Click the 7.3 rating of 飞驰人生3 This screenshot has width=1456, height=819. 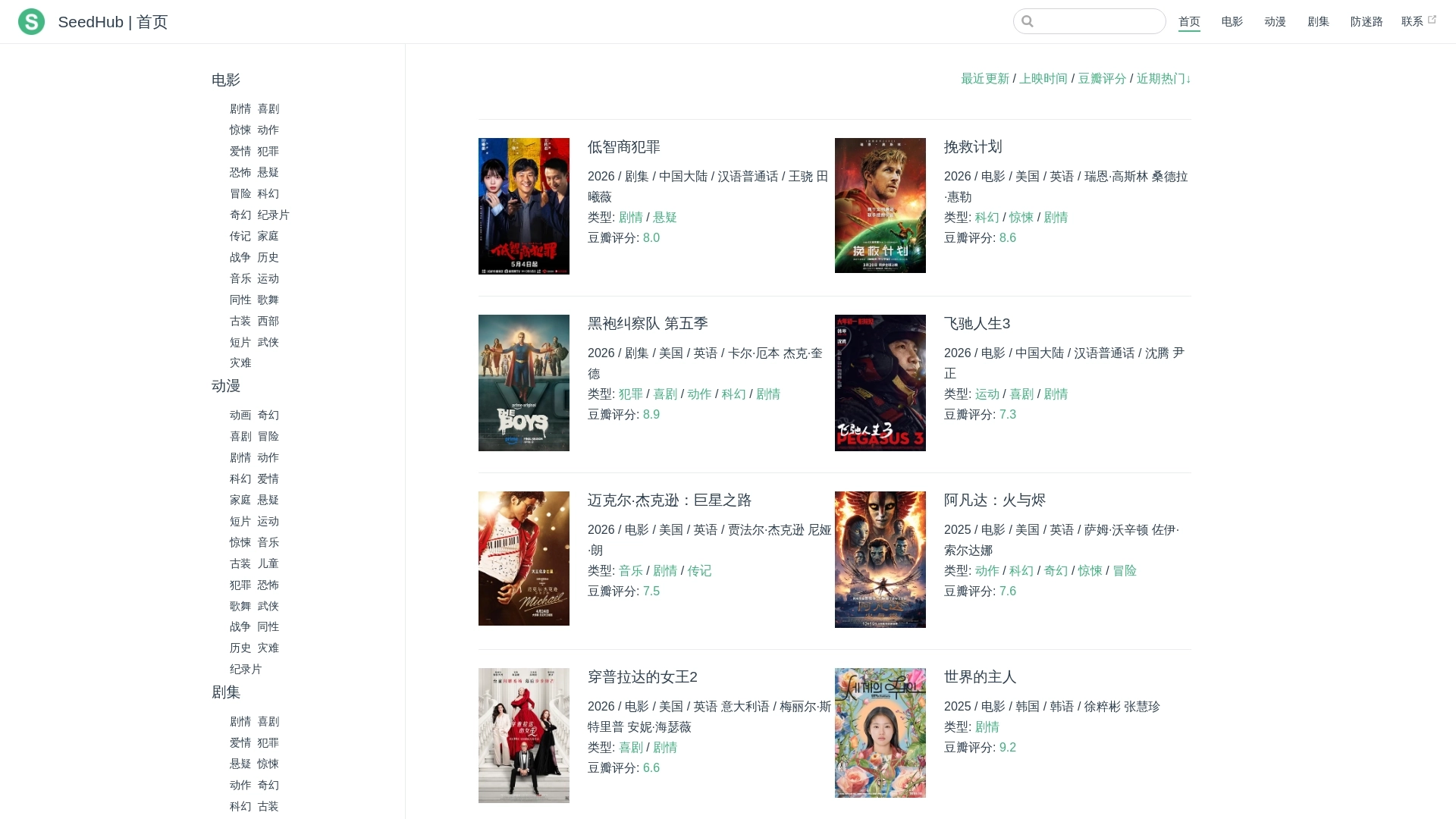pyautogui.click(x=1008, y=415)
